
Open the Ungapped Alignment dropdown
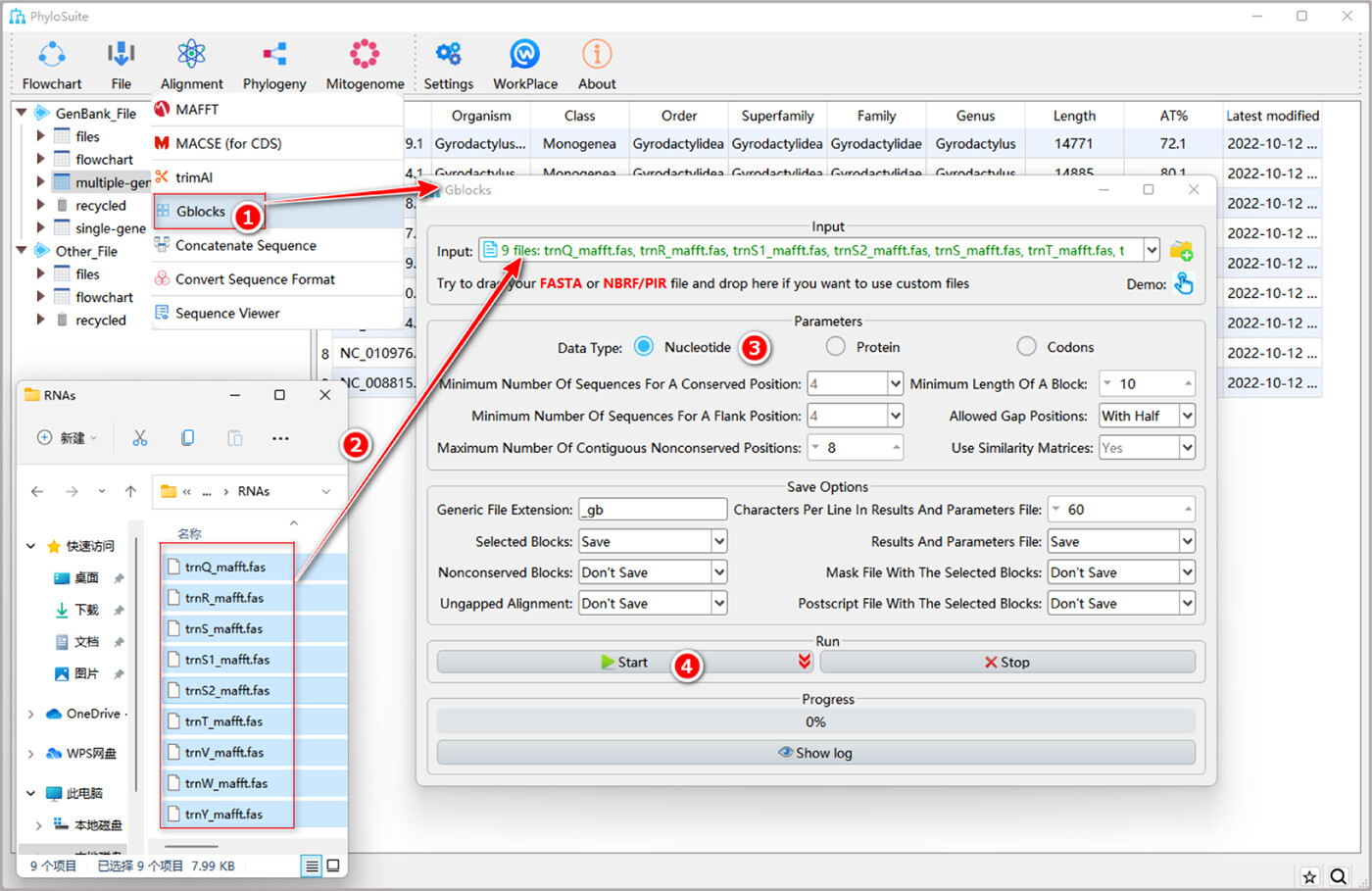tap(718, 604)
